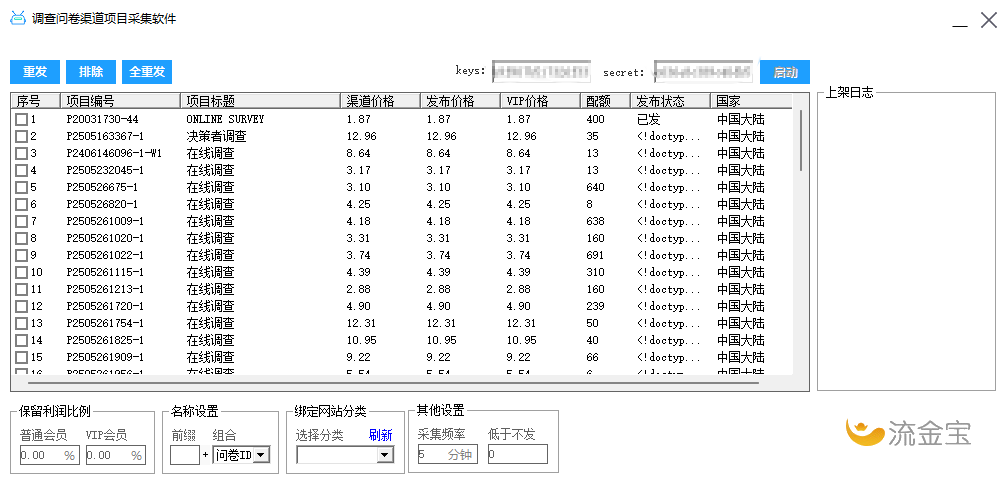
Task: Close the window
Action: click(x=989, y=20)
